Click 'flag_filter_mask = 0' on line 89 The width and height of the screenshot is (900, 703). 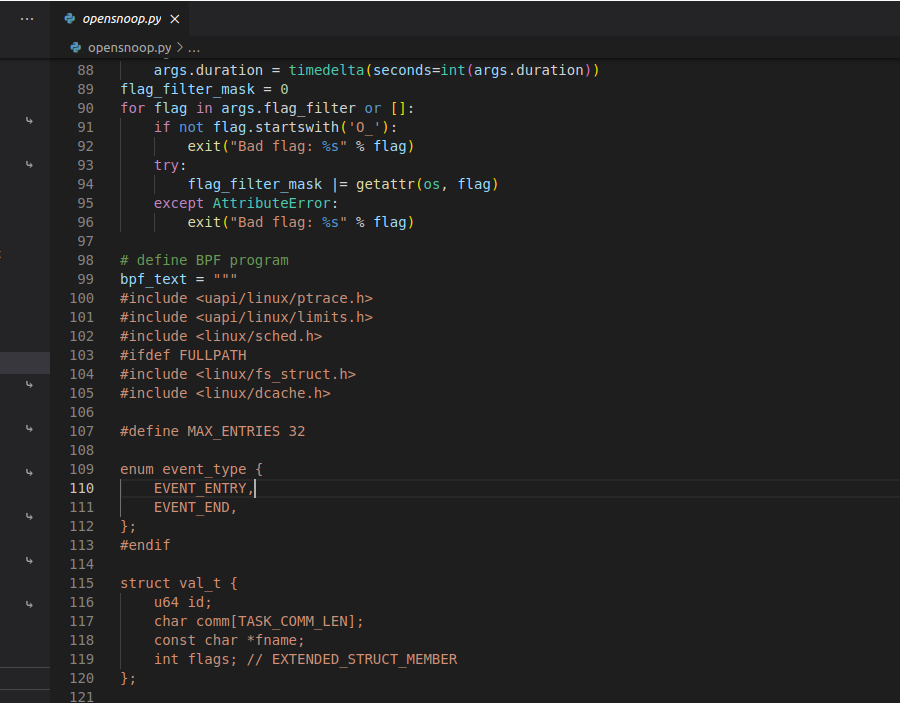pos(204,90)
